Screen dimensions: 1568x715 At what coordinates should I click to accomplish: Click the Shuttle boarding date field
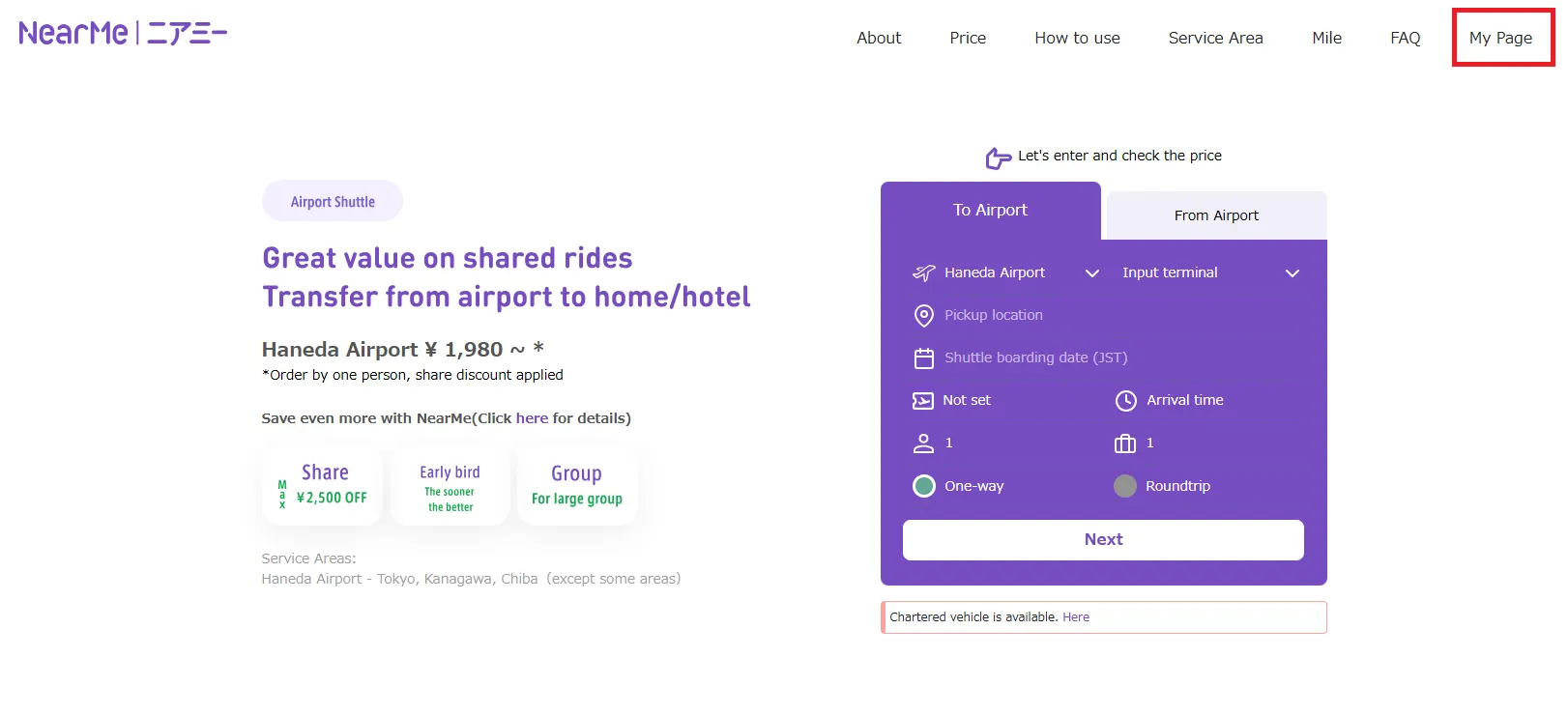click(x=1036, y=357)
